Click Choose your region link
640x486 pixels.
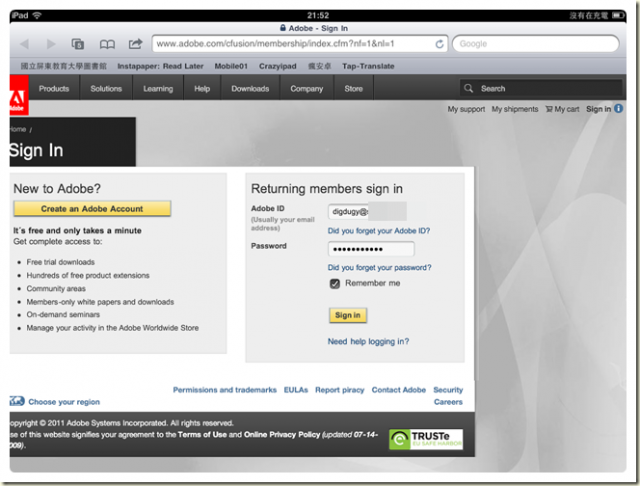tap(64, 402)
